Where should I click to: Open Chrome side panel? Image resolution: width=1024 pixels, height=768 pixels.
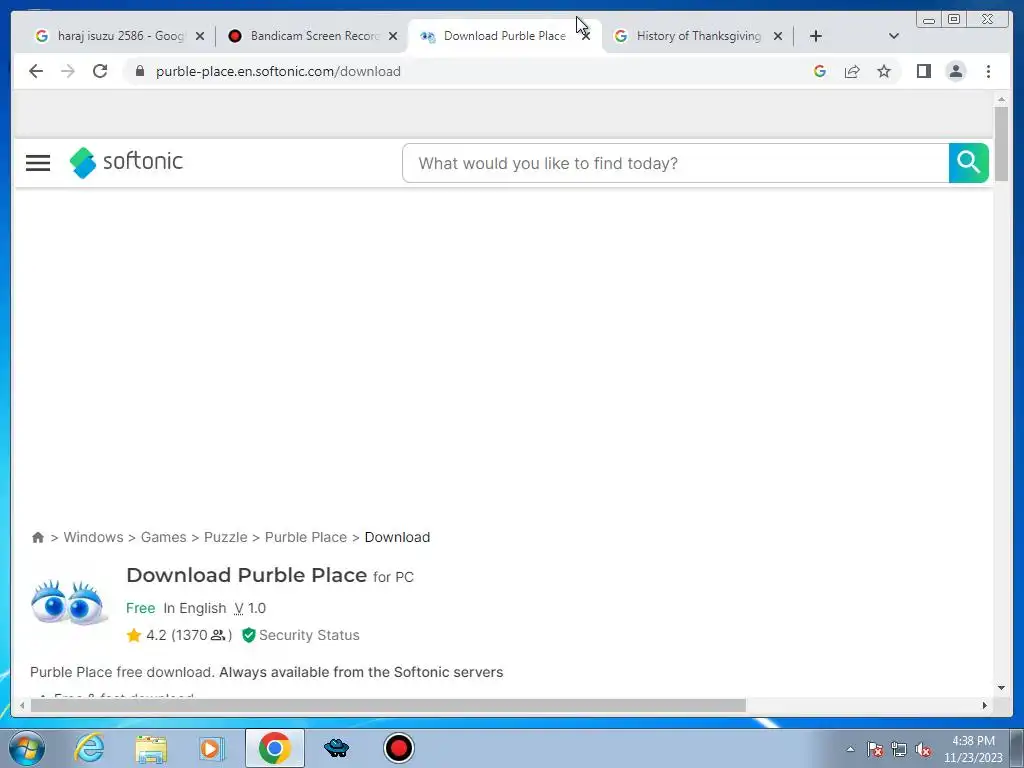coord(923,71)
